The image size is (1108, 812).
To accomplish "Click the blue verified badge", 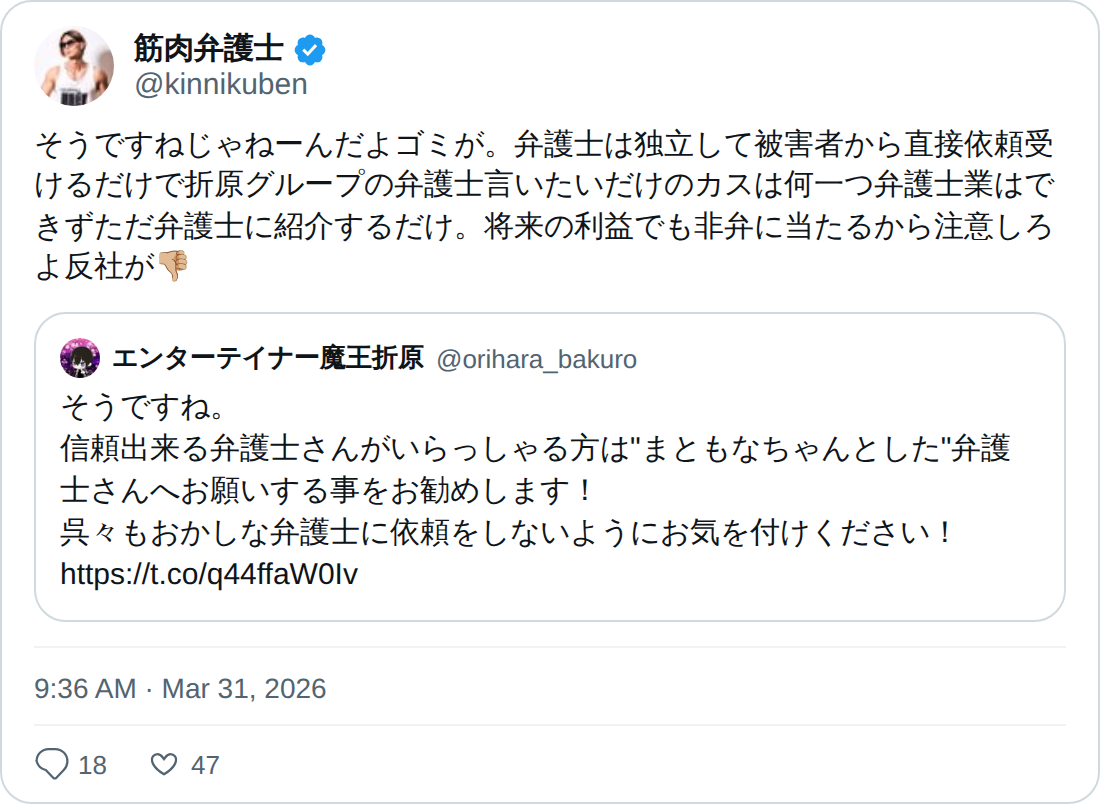I will tap(310, 49).
